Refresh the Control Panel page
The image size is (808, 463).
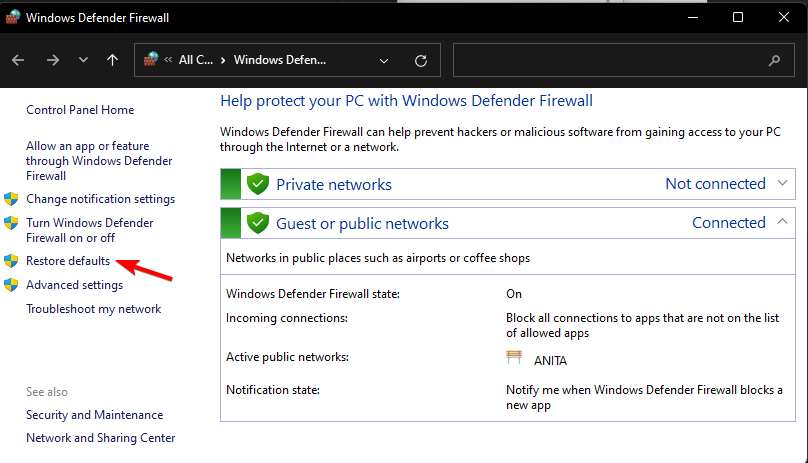[421, 61]
